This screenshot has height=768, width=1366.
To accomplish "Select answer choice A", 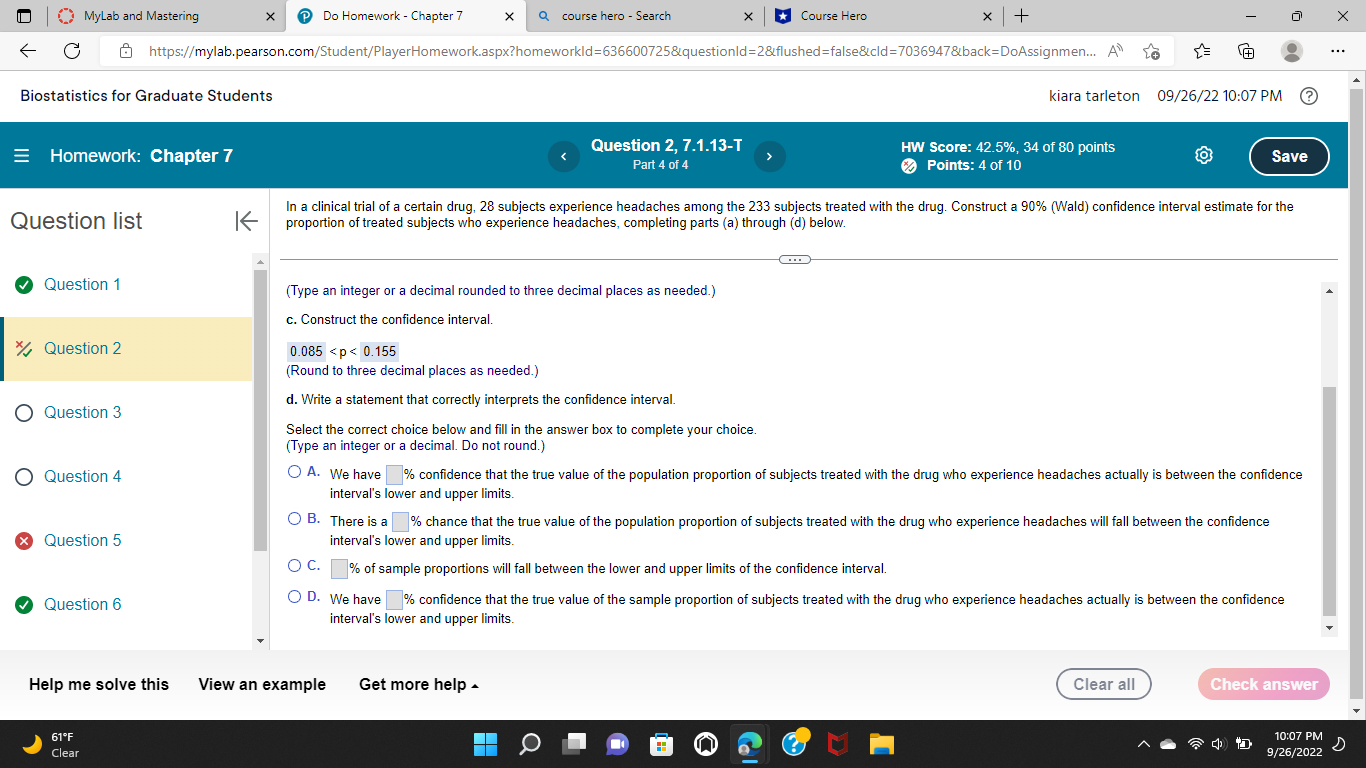I will tap(294, 471).
